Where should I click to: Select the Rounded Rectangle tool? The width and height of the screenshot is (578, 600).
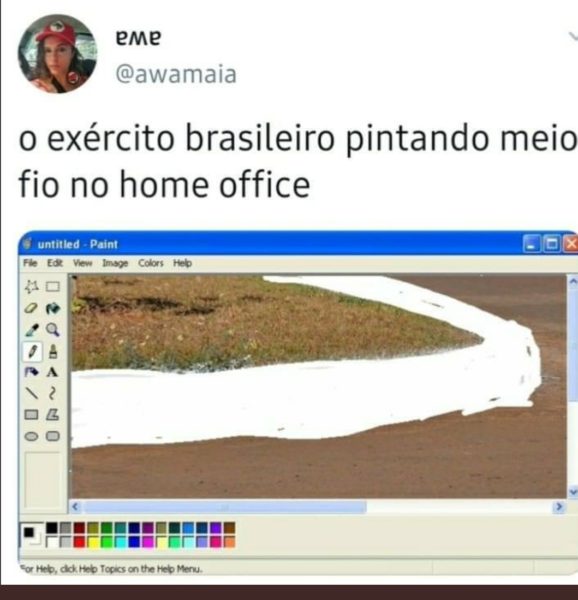click(53, 436)
